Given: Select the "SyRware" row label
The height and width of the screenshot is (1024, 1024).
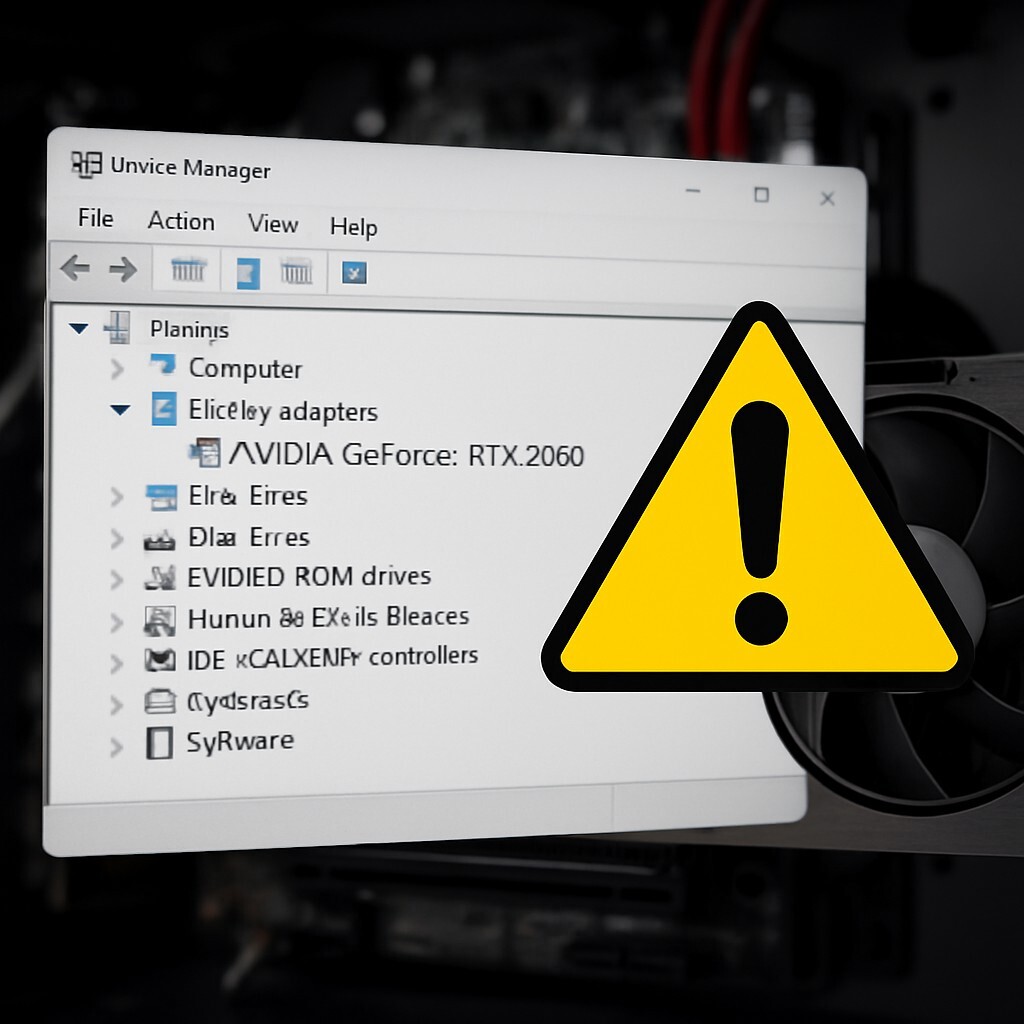Looking at the screenshot, I should [x=240, y=742].
